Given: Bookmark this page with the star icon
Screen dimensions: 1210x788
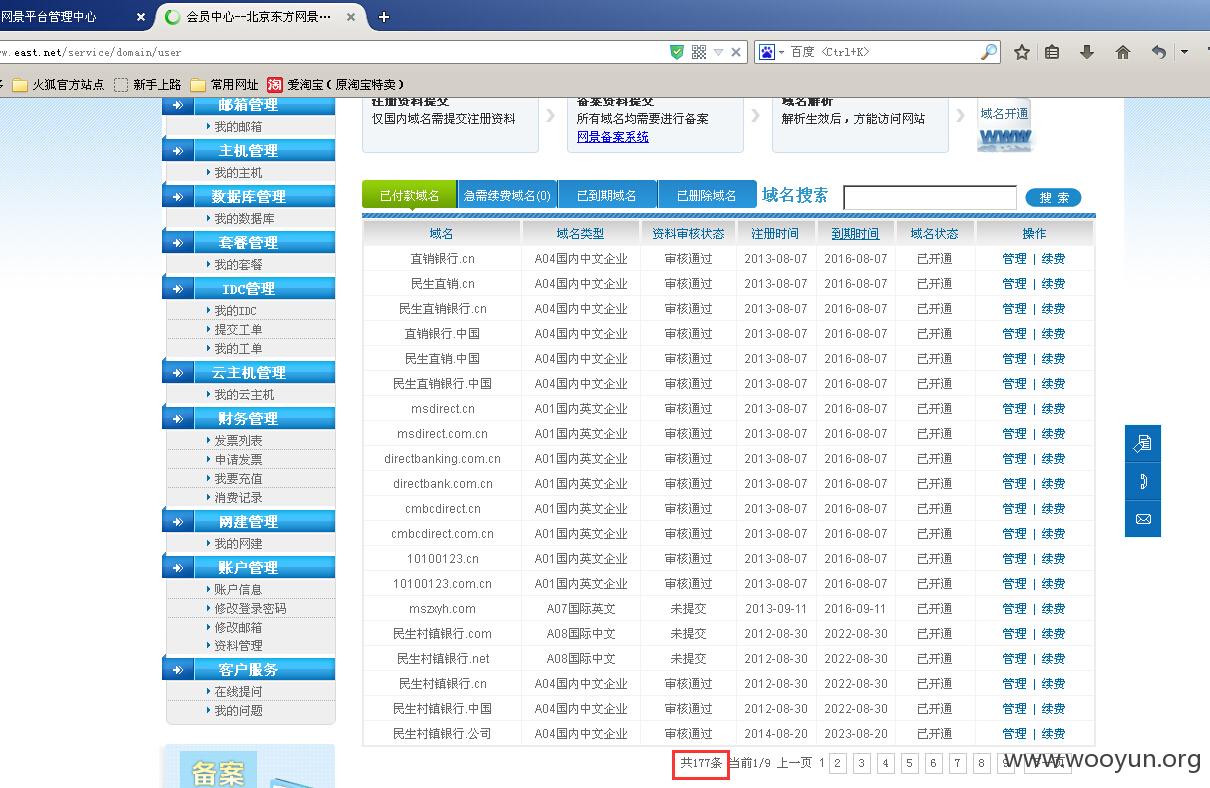Looking at the screenshot, I should (1021, 52).
